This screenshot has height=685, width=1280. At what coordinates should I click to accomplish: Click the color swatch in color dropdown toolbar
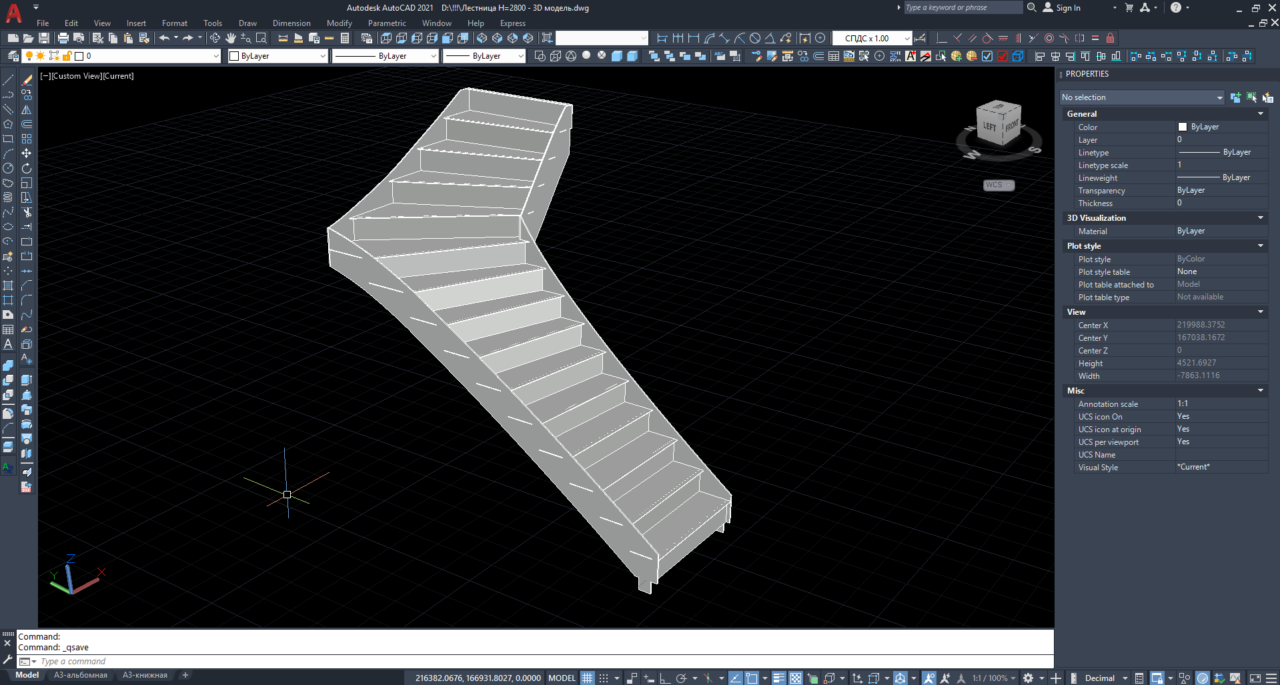pos(234,56)
